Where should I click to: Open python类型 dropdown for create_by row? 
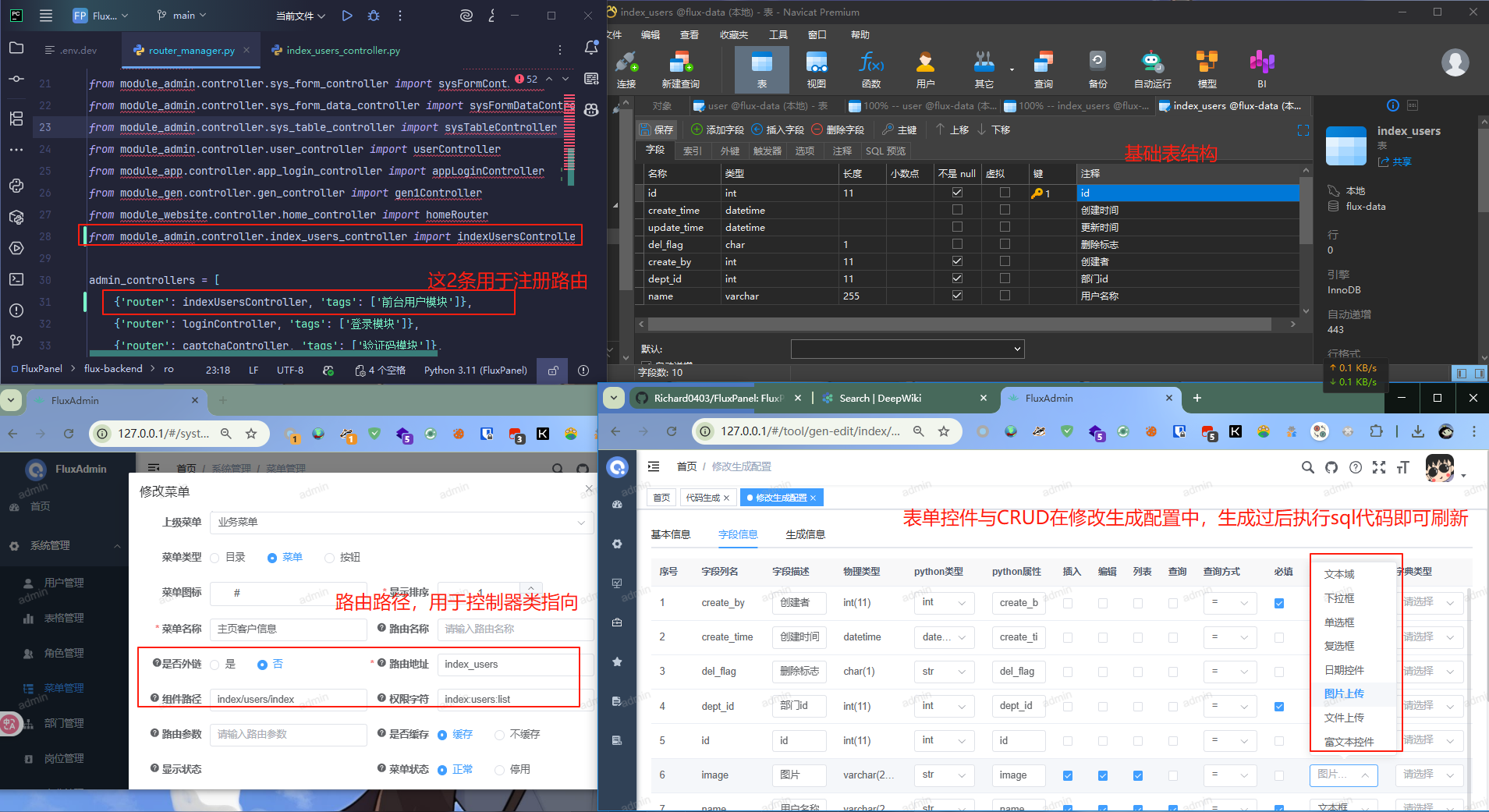pos(944,603)
